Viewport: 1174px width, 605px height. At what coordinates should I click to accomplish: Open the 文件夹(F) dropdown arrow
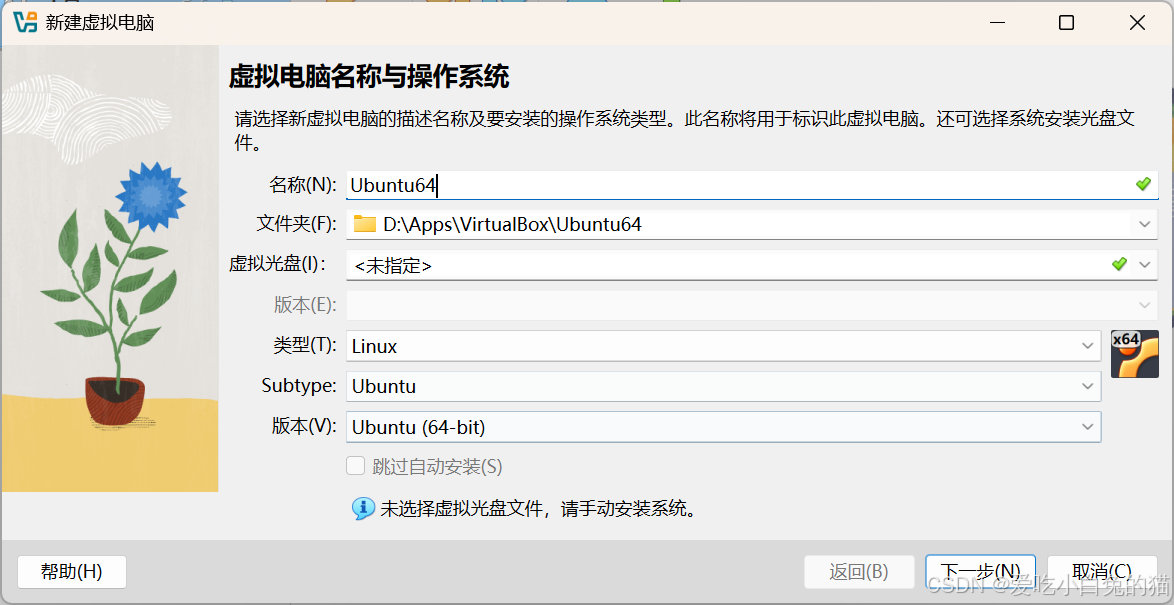[1144, 223]
